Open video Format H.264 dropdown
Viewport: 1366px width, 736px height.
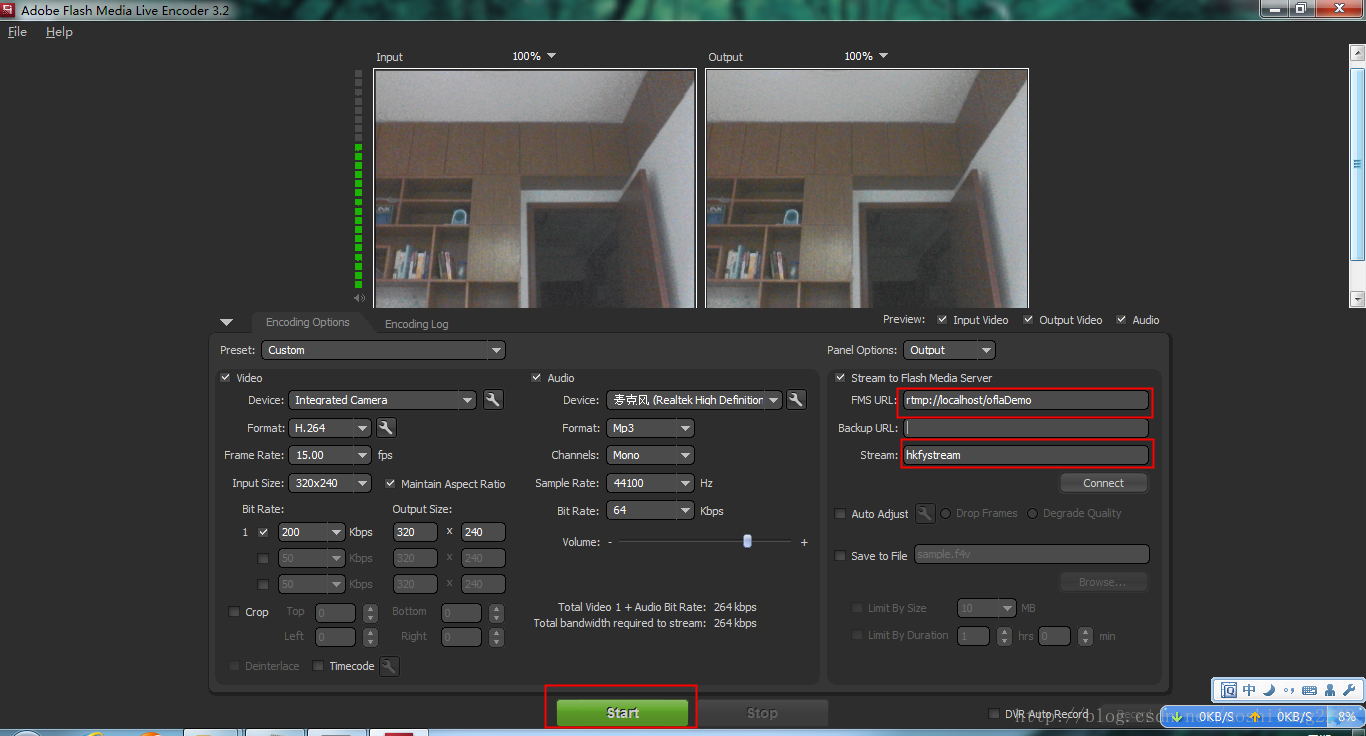[x=330, y=428]
